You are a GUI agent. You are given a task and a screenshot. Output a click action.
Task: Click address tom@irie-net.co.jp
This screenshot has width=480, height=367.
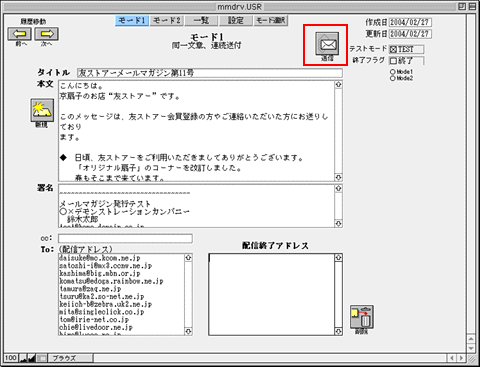tap(94, 320)
